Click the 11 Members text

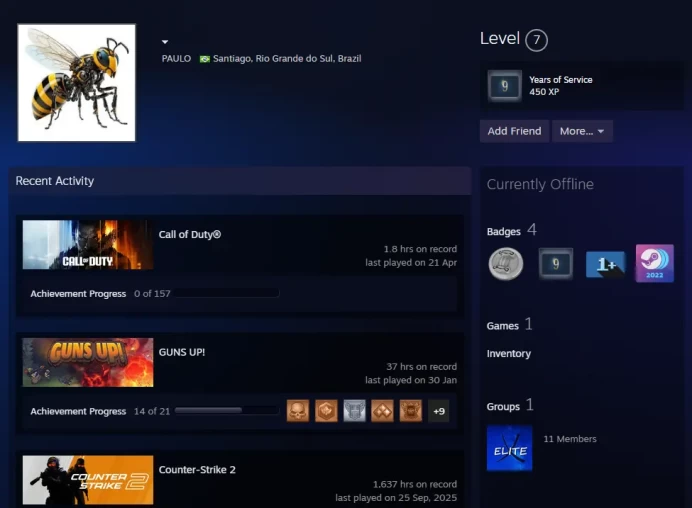coord(570,439)
